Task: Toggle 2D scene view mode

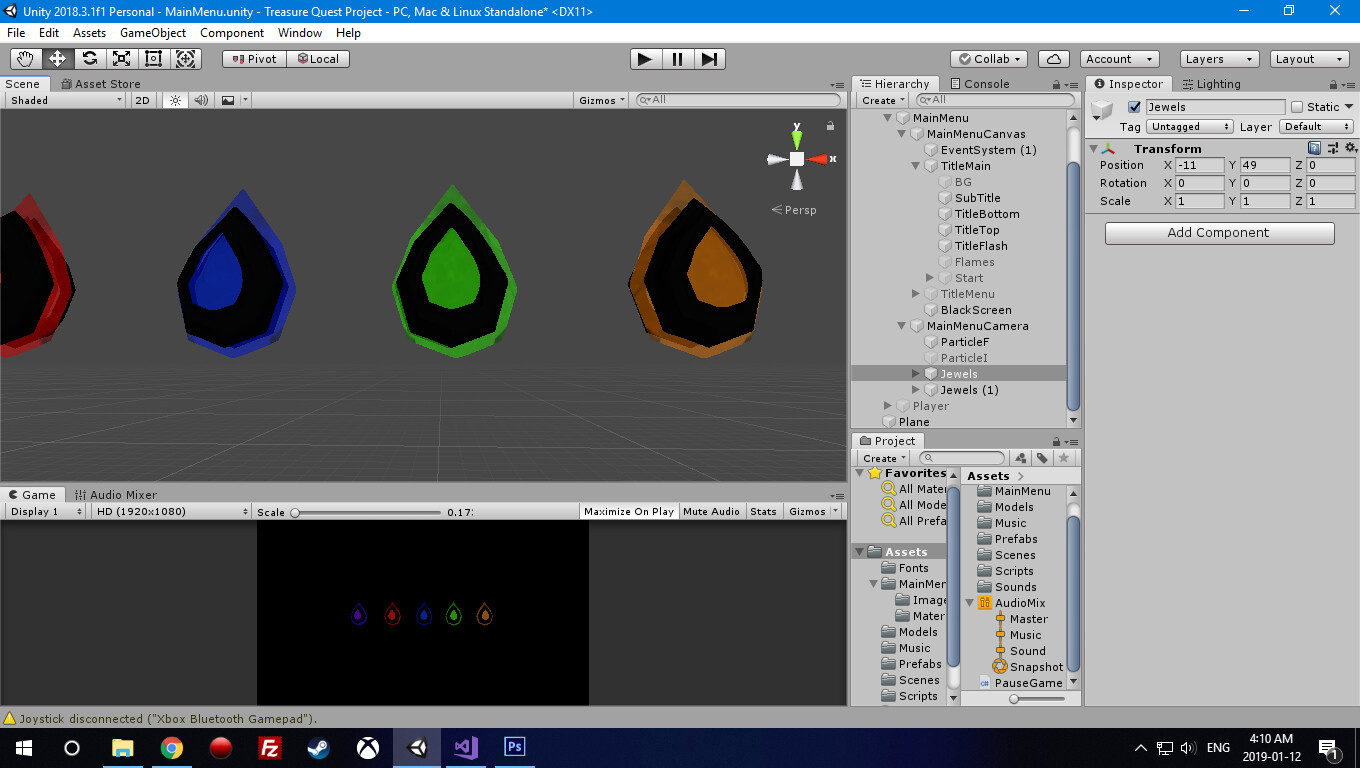Action: (x=142, y=100)
